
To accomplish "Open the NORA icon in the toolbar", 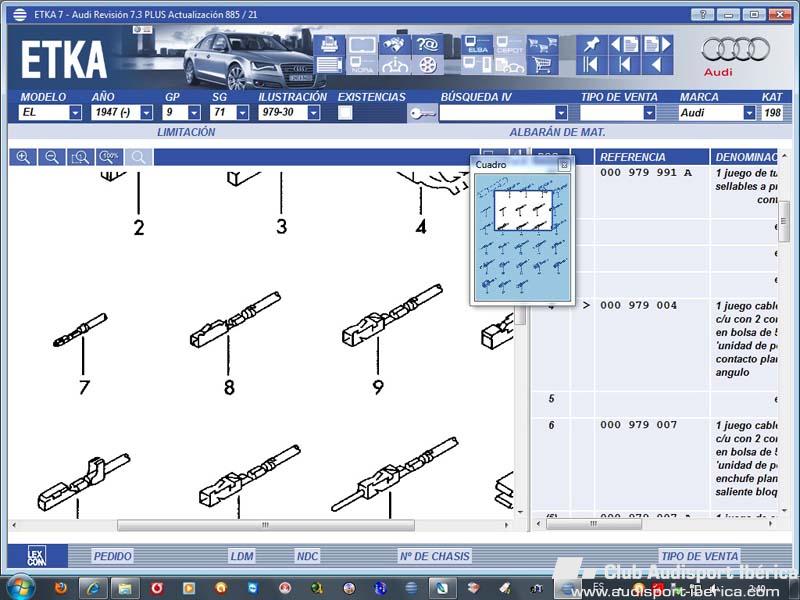I will click(362, 65).
